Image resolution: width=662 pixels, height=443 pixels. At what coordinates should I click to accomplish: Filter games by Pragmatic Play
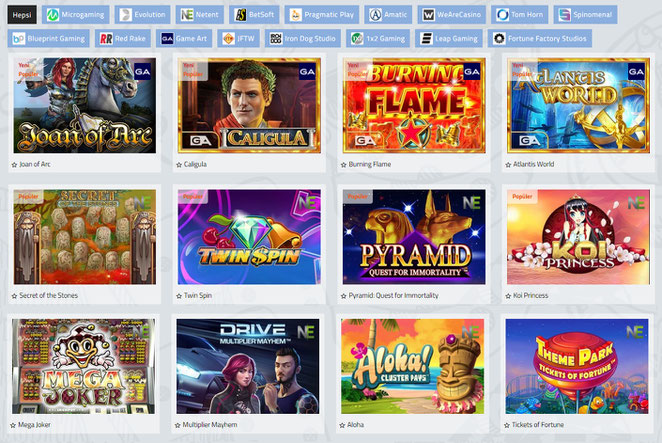click(x=322, y=15)
